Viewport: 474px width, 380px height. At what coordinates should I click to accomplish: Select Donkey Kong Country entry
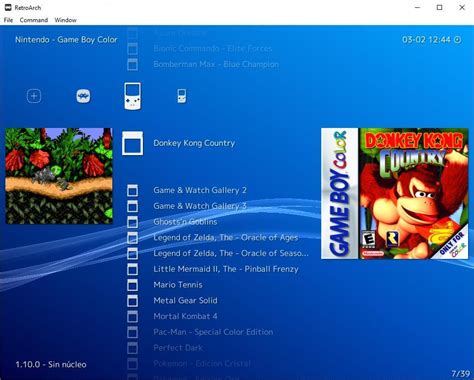click(x=194, y=143)
